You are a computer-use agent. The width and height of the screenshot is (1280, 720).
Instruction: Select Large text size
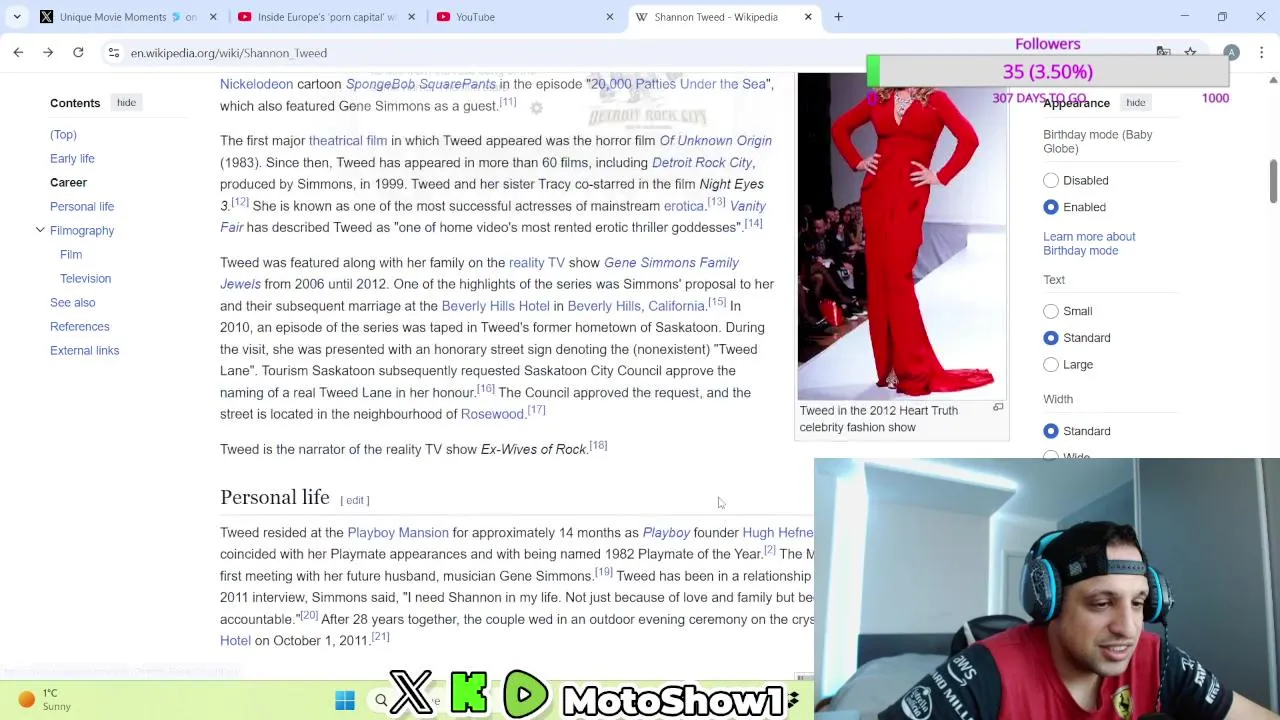click(1051, 365)
